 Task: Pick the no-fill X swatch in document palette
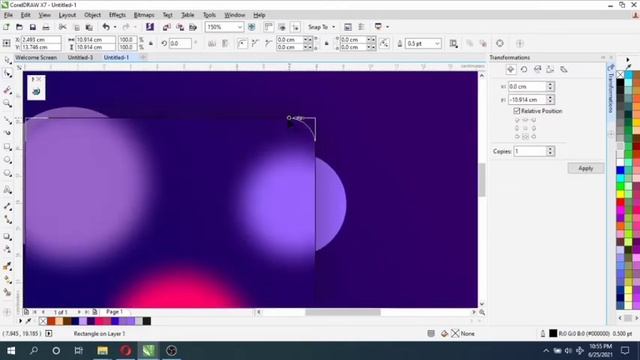tap(43, 321)
